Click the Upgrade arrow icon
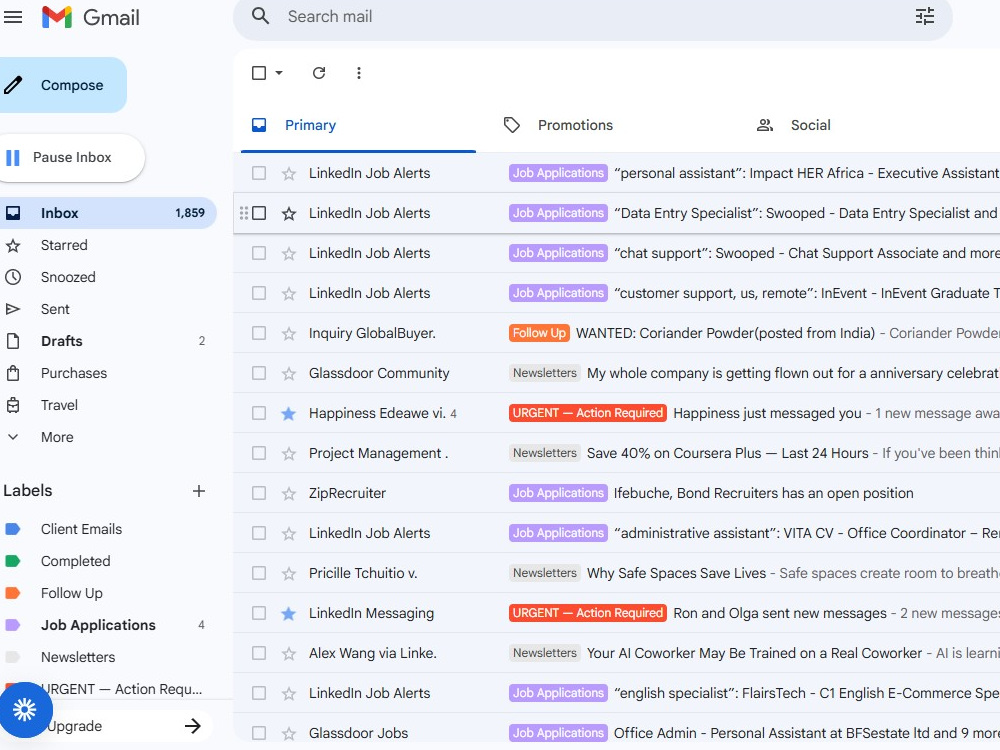1000x750 pixels. [192, 726]
